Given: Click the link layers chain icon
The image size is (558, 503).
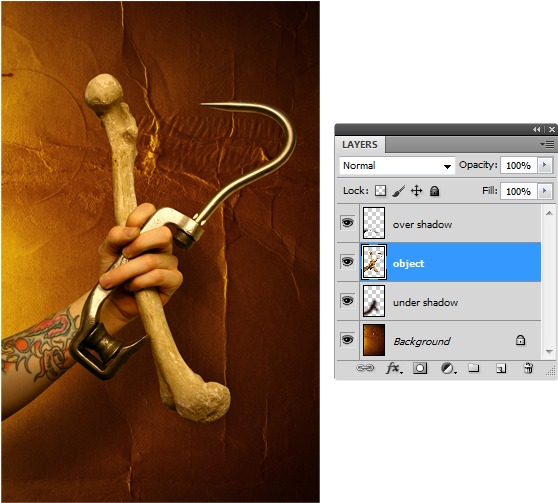Looking at the screenshot, I should (365, 367).
